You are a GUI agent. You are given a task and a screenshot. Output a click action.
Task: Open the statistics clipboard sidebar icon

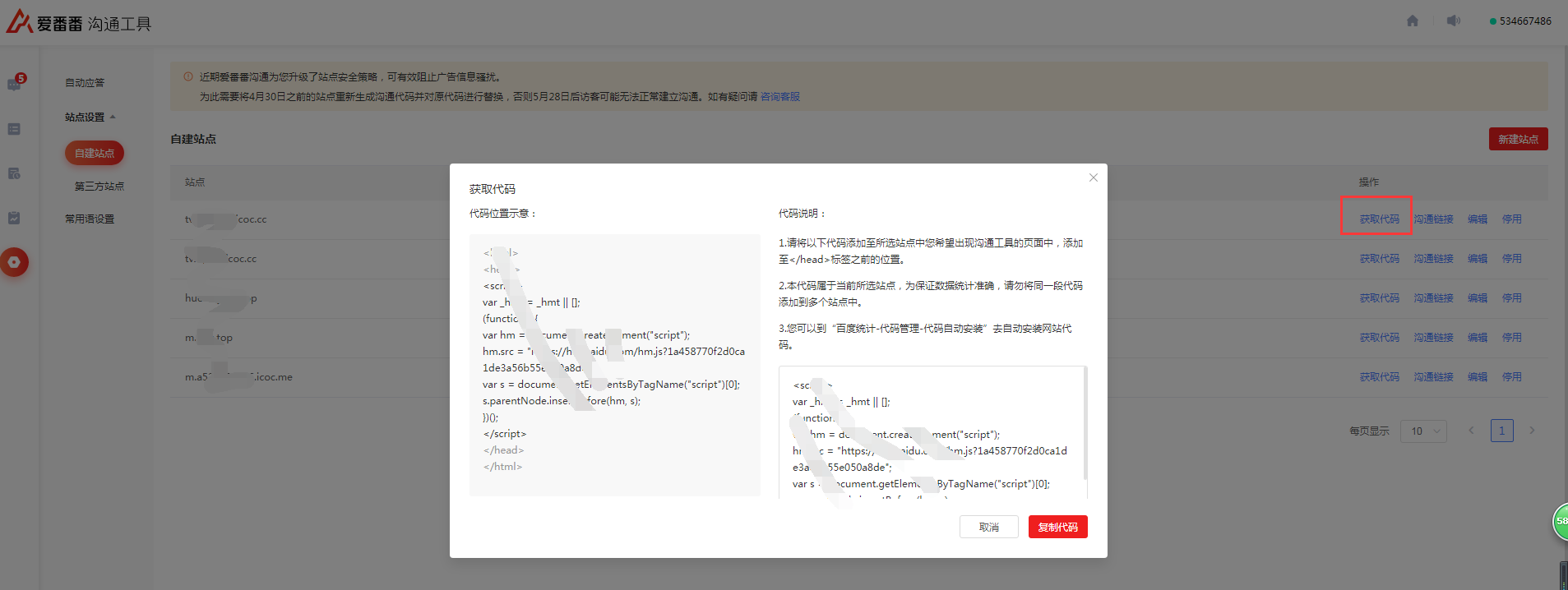14,218
